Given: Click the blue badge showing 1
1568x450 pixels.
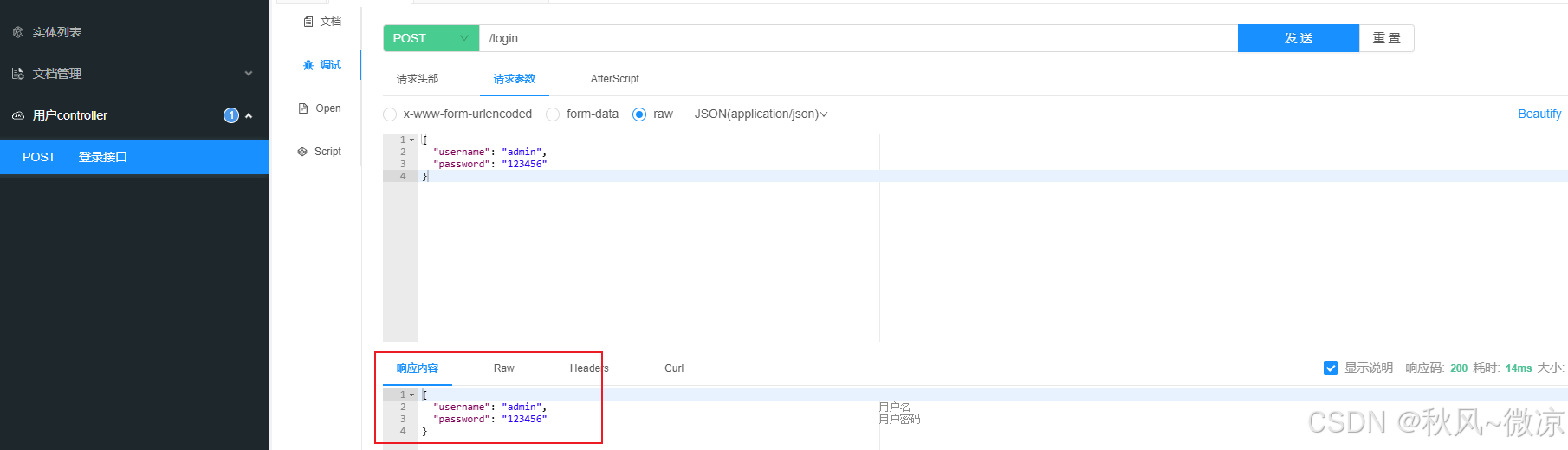Looking at the screenshot, I should tap(231, 115).
